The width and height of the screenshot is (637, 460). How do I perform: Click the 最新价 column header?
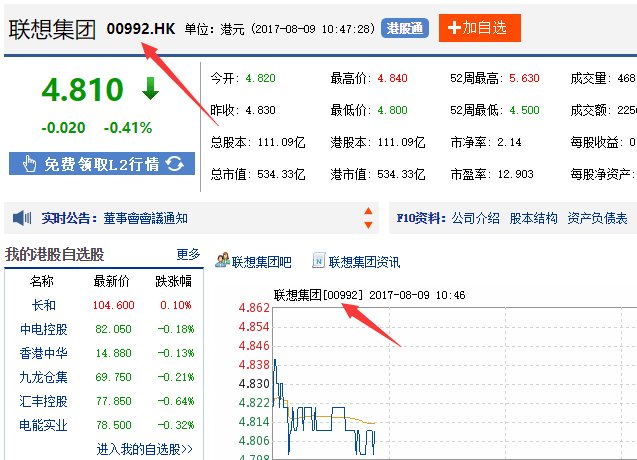(x=112, y=281)
